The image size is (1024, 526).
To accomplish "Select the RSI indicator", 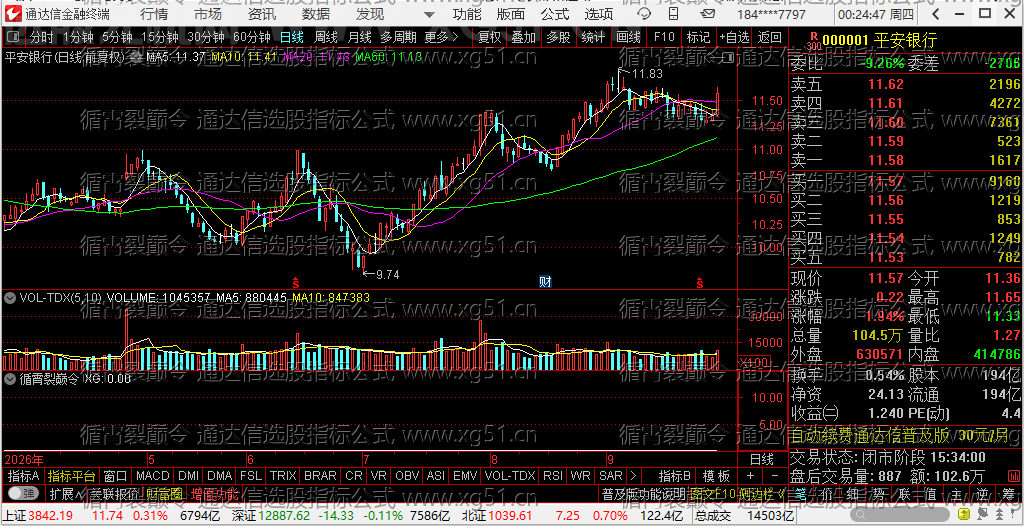I will (552, 476).
